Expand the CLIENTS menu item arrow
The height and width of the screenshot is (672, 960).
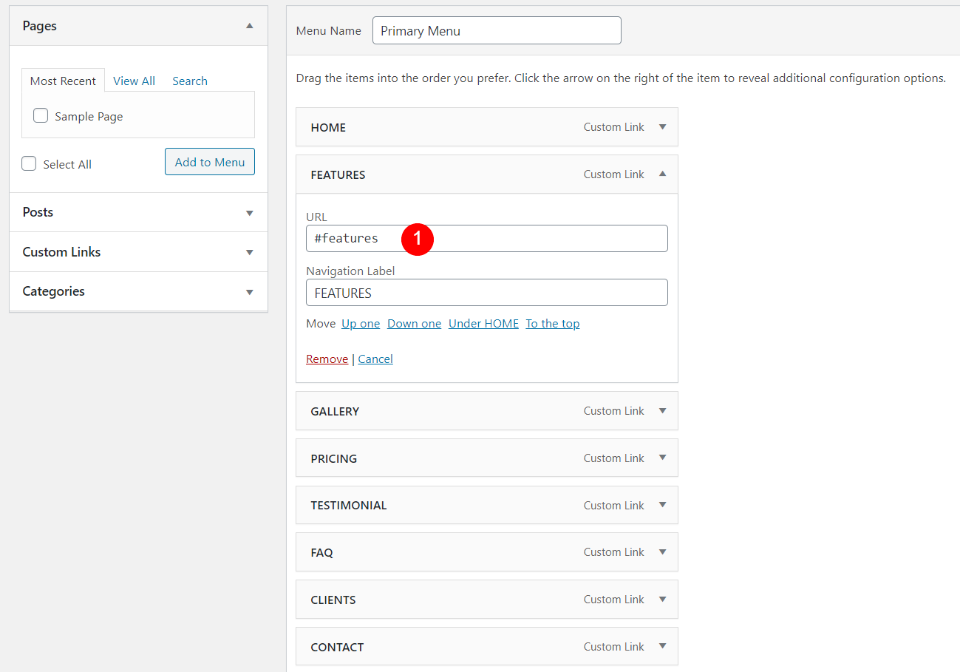(662, 599)
